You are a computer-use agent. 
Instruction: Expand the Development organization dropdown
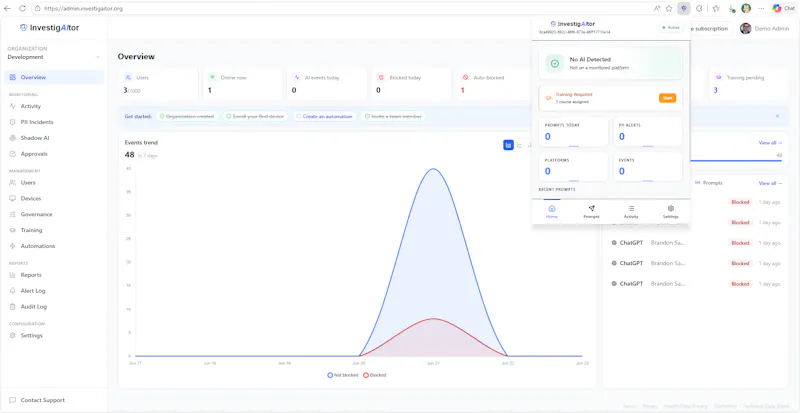pos(54,57)
